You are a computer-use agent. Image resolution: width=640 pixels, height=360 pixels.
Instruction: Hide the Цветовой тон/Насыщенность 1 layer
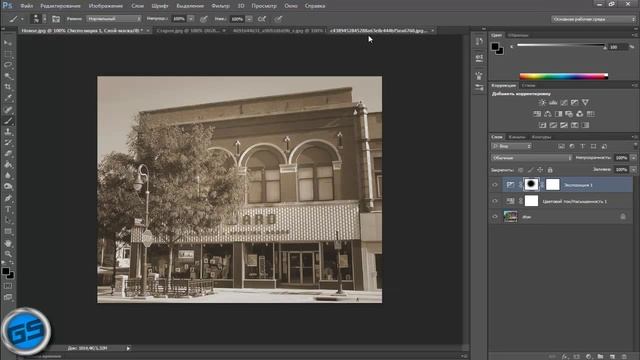(495, 201)
